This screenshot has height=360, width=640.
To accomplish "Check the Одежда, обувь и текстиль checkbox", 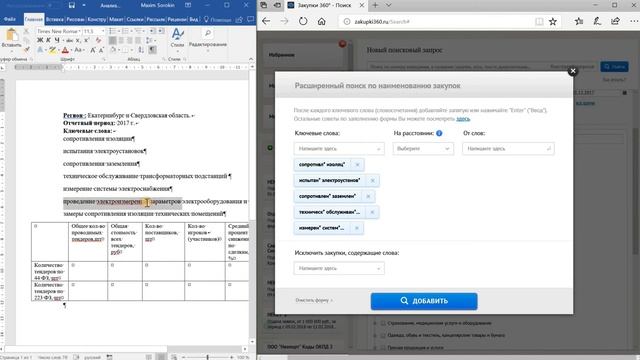I will point(383,335).
